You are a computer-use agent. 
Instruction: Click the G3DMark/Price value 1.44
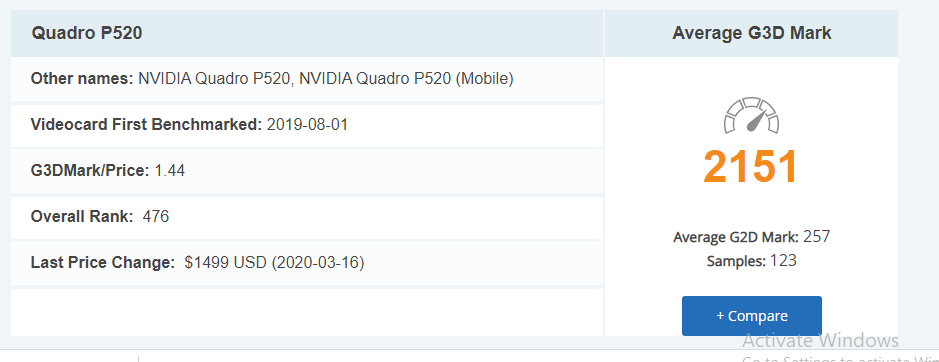170,171
